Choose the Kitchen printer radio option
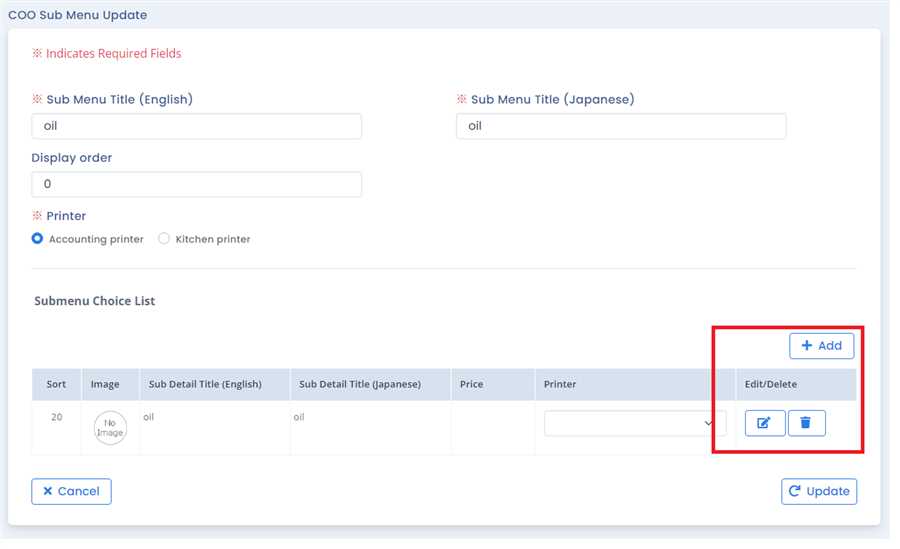The height and width of the screenshot is (549, 900). (x=164, y=239)
